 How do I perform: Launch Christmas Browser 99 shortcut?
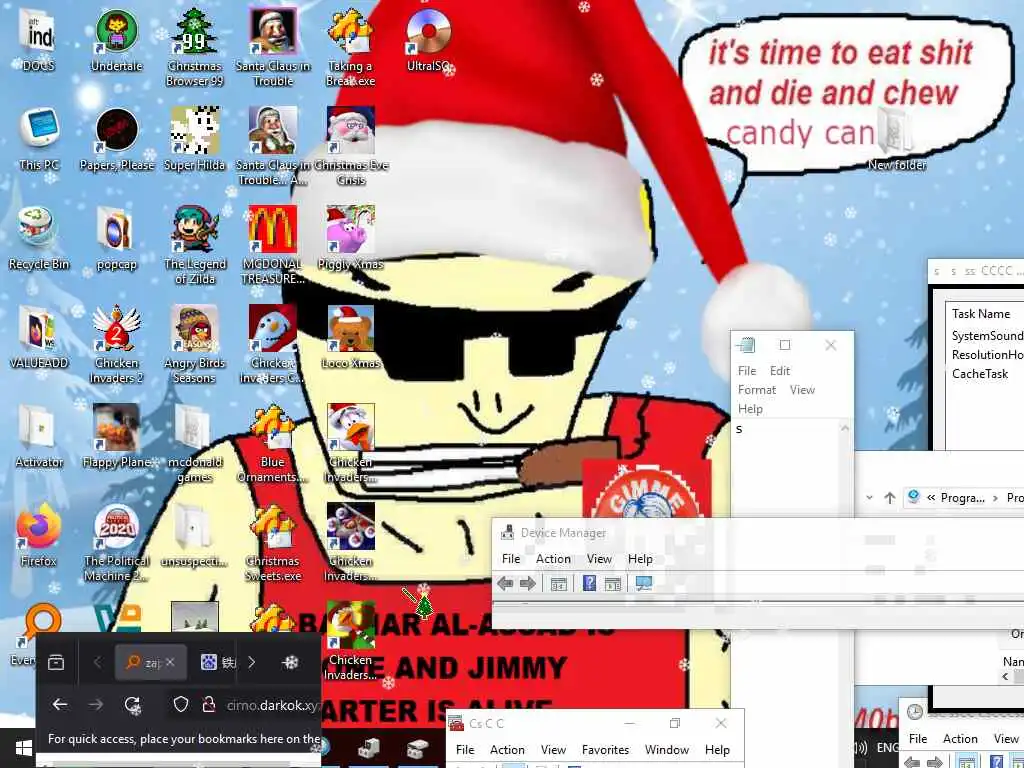tap(195, 48)
